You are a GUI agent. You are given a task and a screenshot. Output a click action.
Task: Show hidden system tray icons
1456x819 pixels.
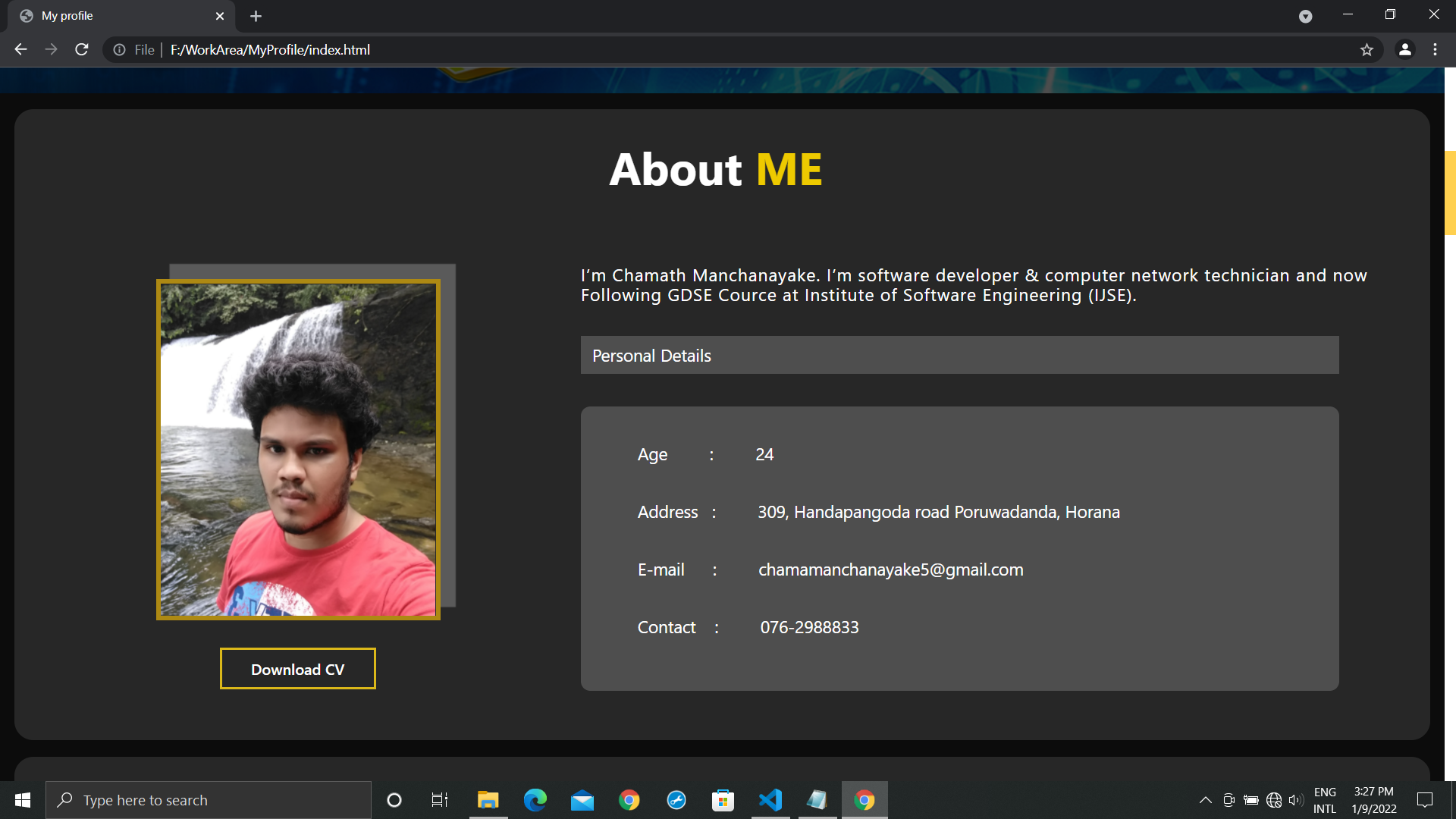tap(1205, 800)
